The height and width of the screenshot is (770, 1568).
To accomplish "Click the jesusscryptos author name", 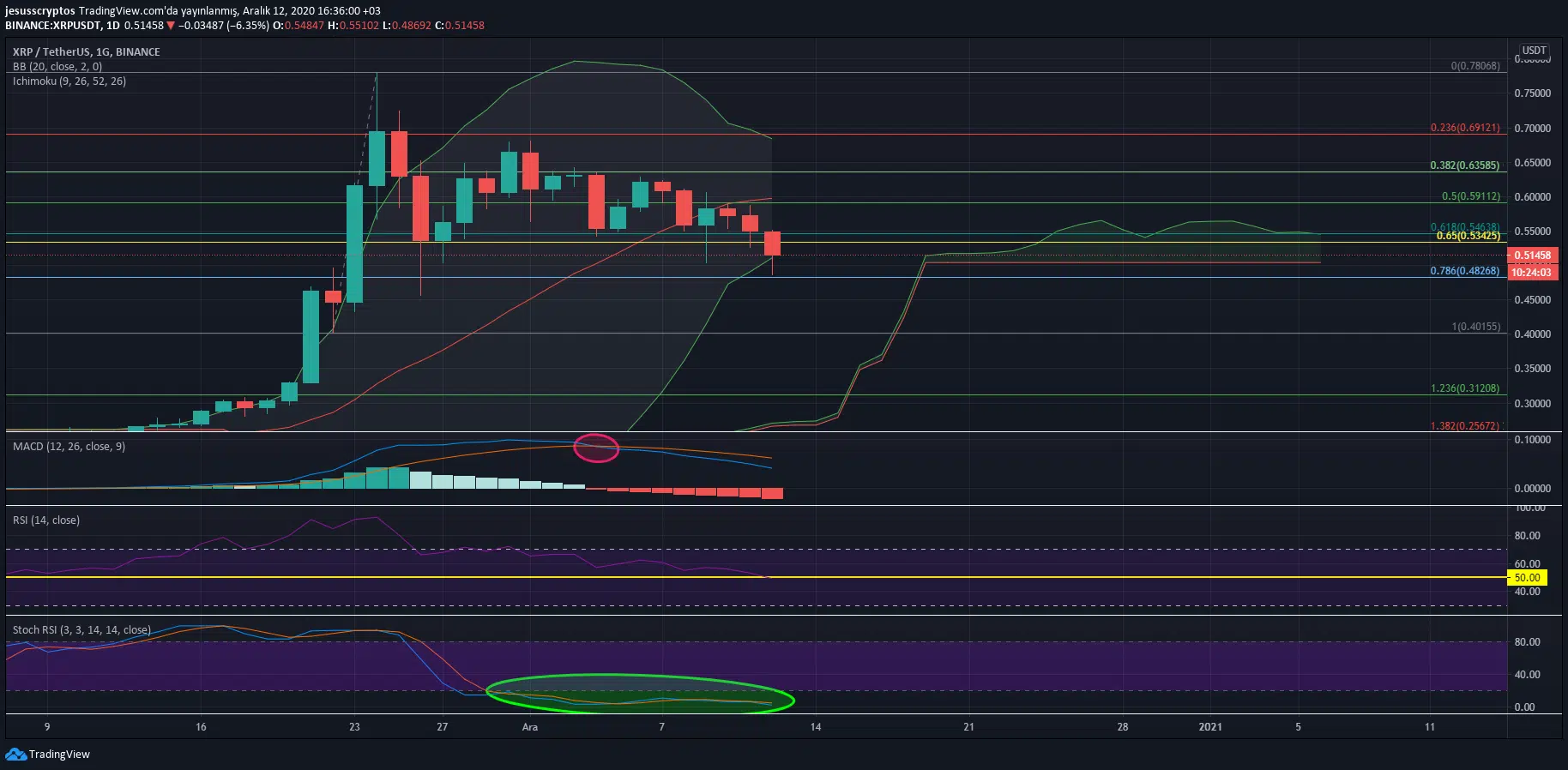I will click(x=39, y=11).
